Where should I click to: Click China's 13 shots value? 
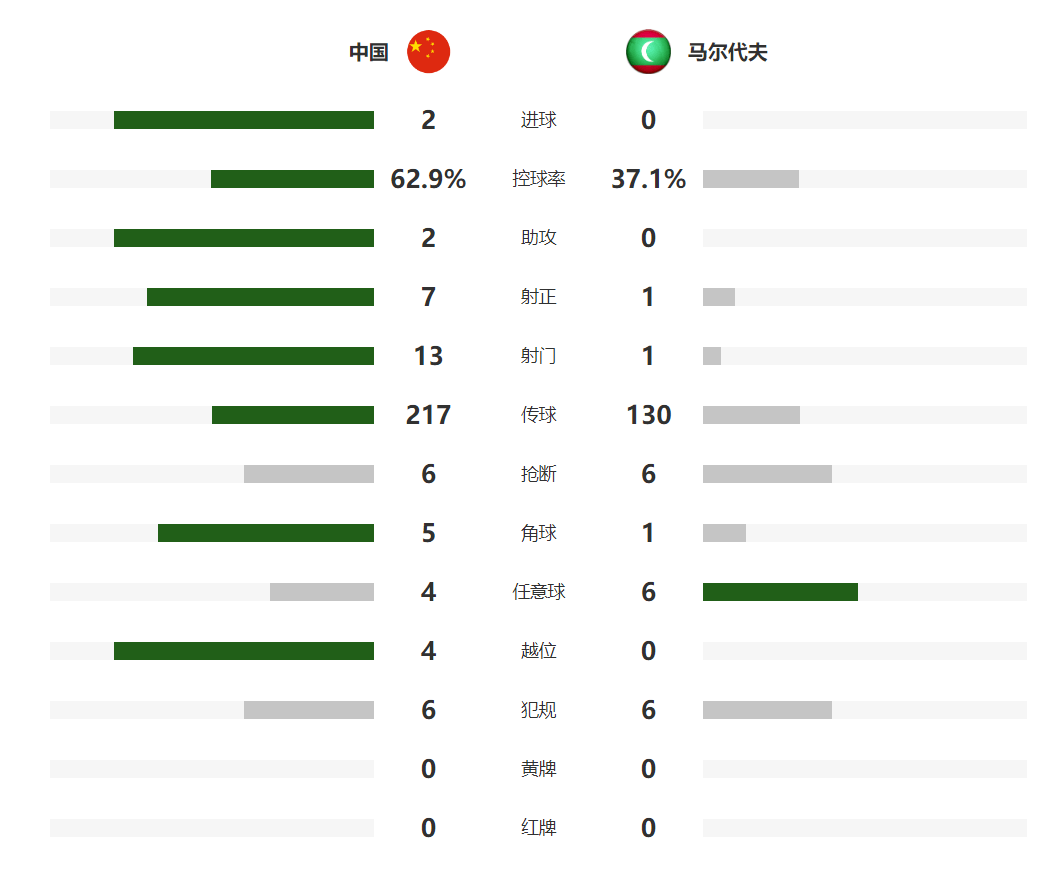click(428, 356)
